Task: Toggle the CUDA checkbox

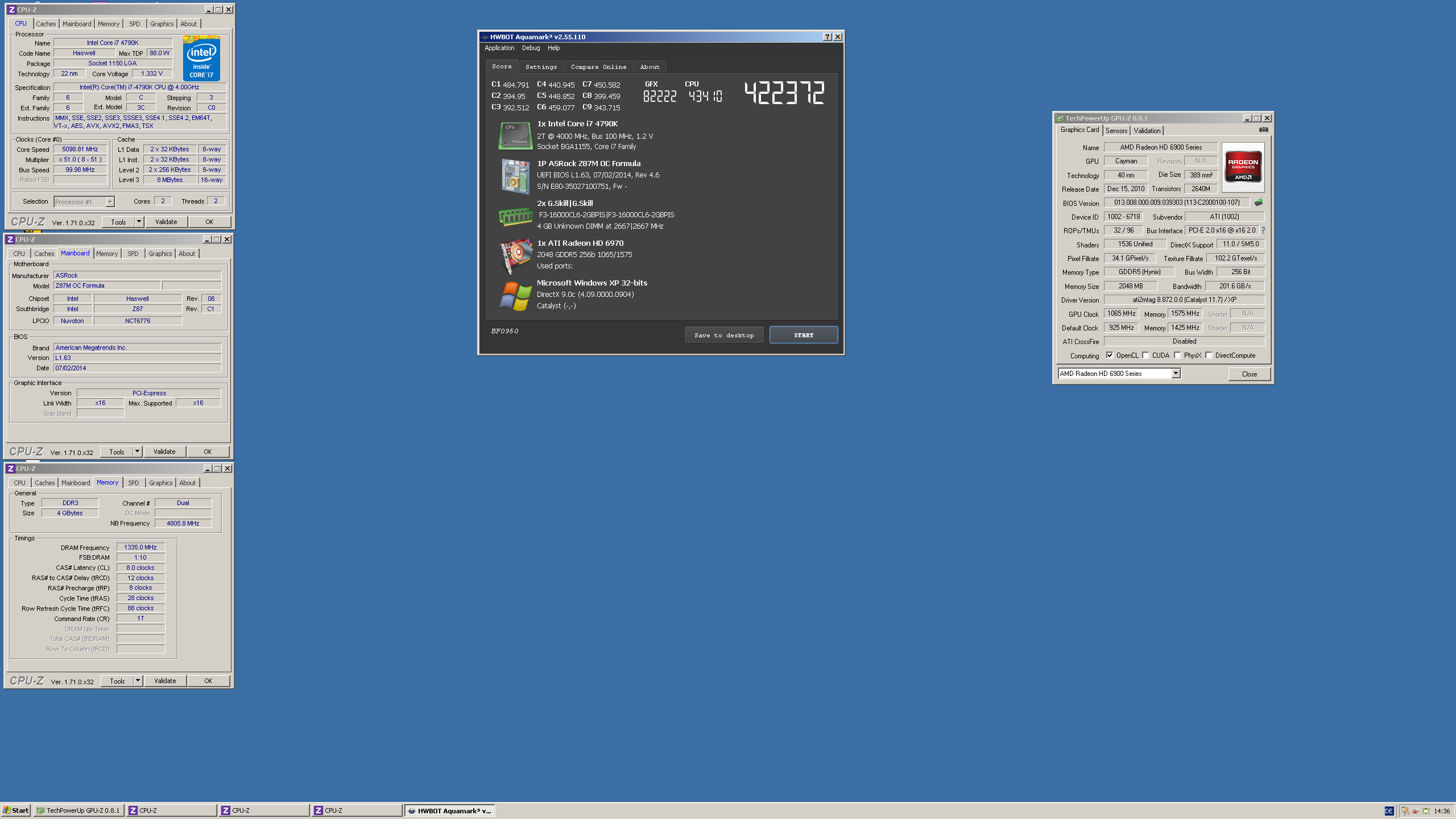Action: tap(1145, 355)
